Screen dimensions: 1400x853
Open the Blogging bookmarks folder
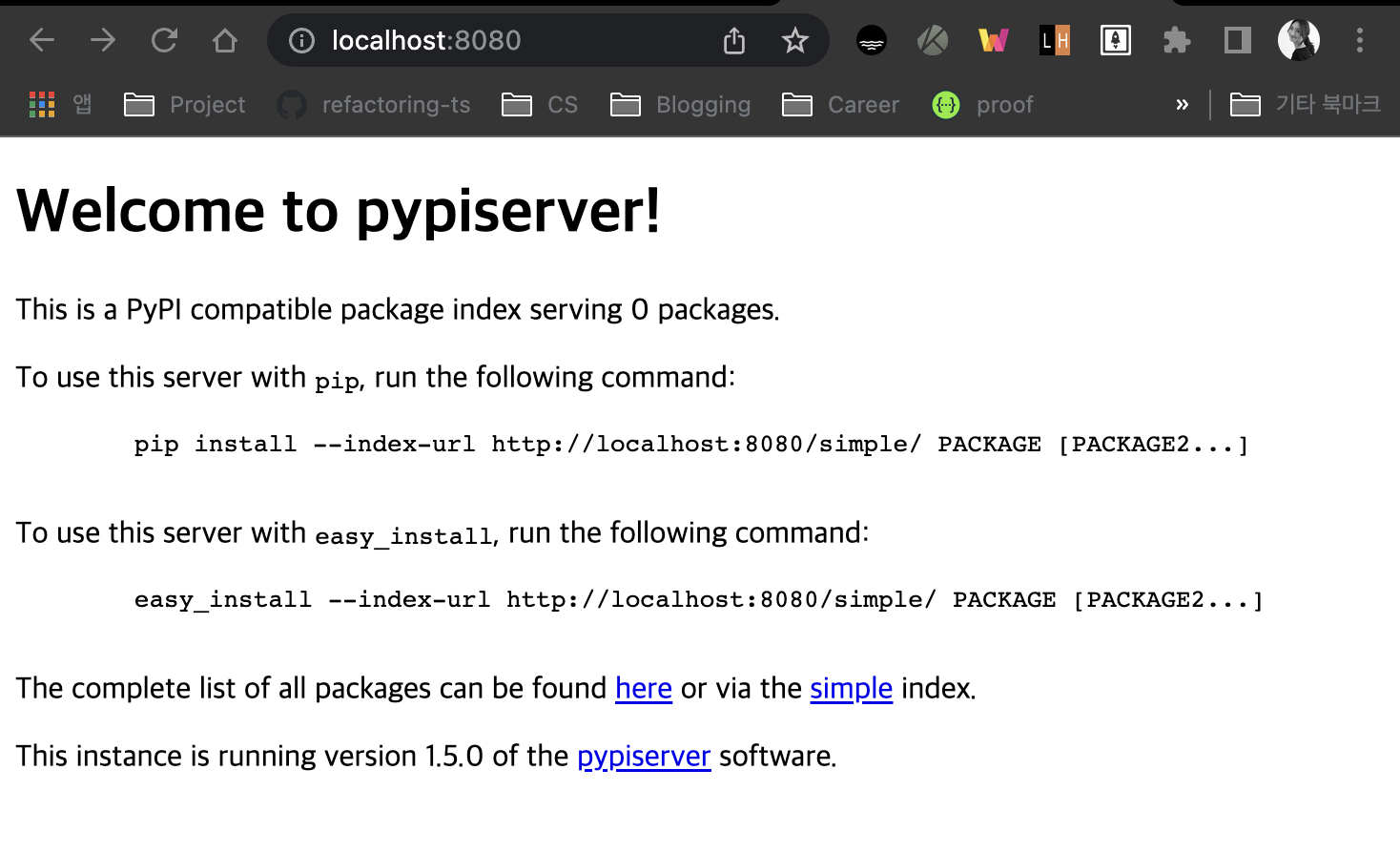[681, 105]
